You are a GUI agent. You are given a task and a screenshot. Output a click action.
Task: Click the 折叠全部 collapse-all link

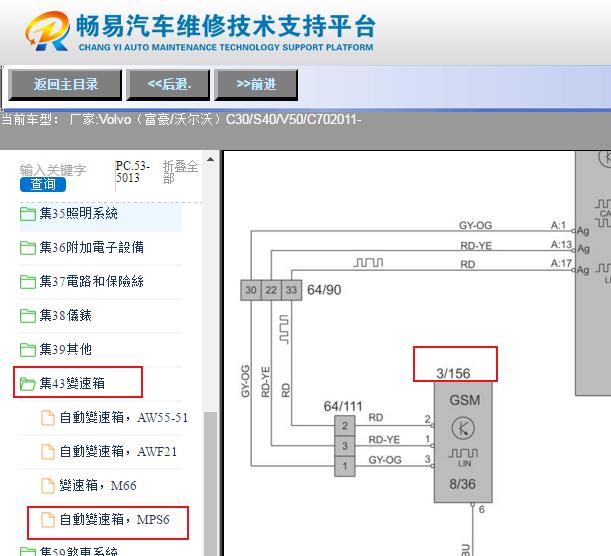180,172
